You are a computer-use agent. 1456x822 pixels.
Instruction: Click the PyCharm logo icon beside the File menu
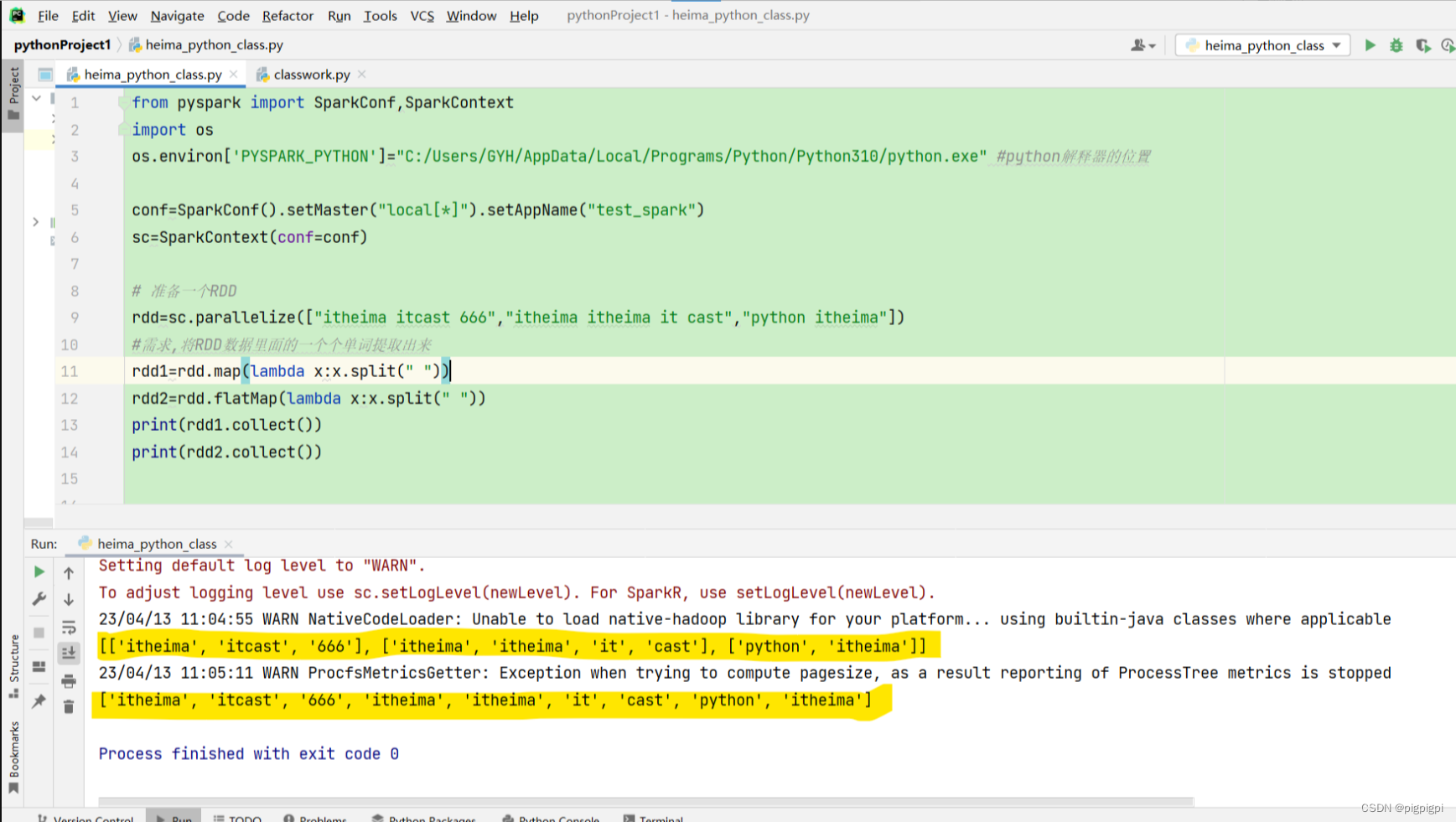click(17, 15)
